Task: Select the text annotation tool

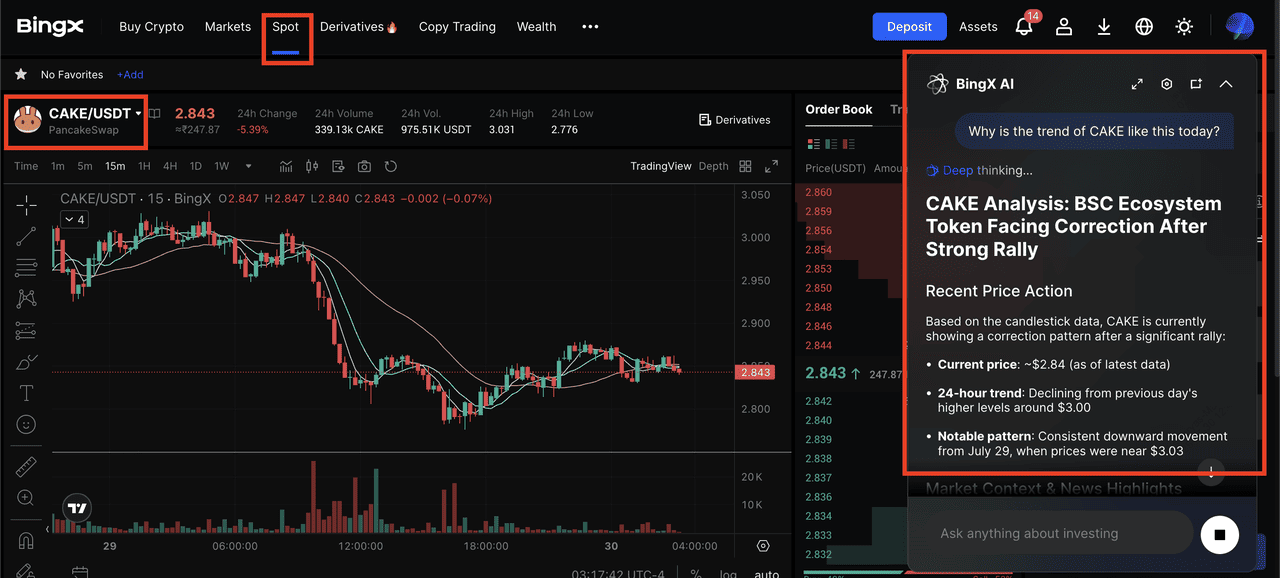Action: pos(27,393)
